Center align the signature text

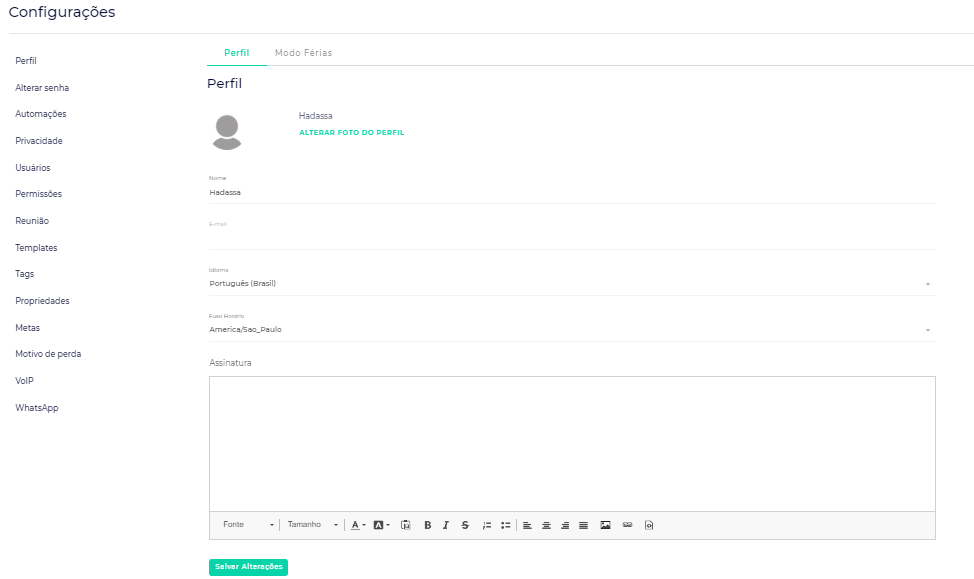coord(546,525)
